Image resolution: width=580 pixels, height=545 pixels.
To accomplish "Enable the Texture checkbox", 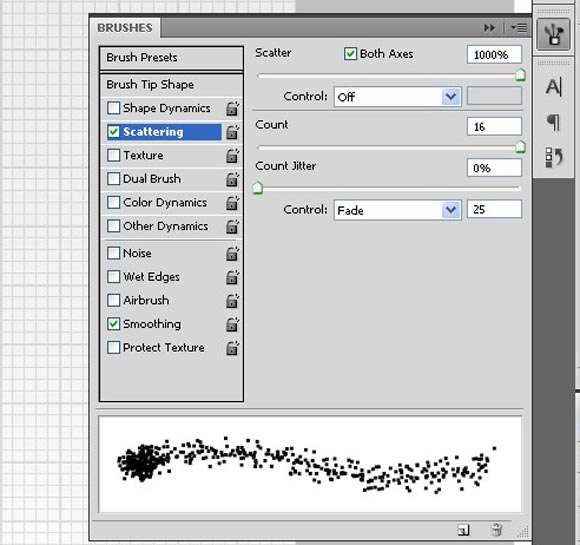I will (114, 155).
